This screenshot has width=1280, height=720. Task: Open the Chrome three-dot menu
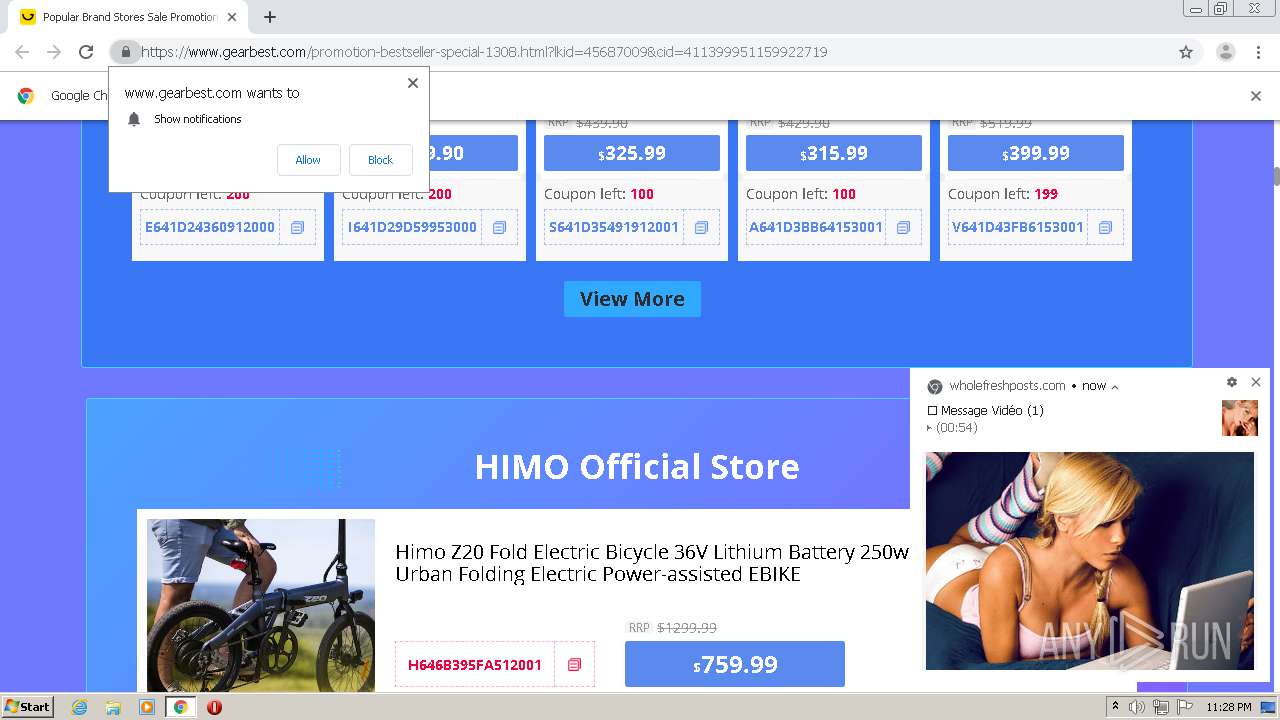pyautogui.click(x=1258, y=52)
